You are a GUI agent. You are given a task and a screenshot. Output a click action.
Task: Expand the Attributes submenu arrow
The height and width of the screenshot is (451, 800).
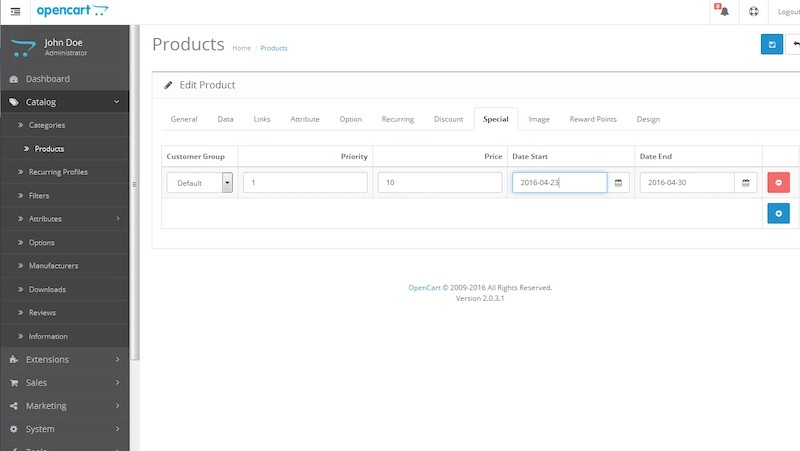118,219
